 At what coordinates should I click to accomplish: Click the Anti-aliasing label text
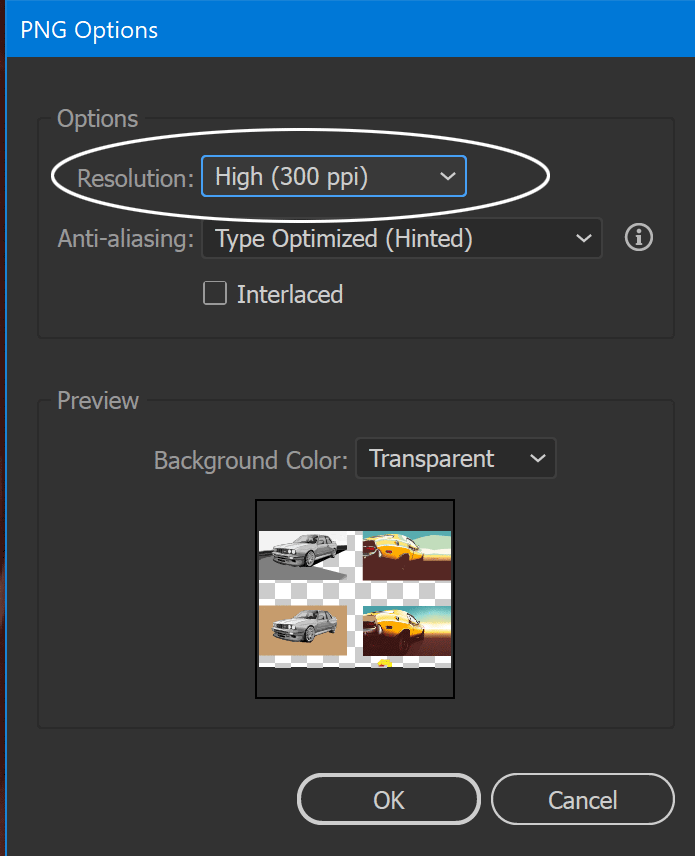point(125,239)
